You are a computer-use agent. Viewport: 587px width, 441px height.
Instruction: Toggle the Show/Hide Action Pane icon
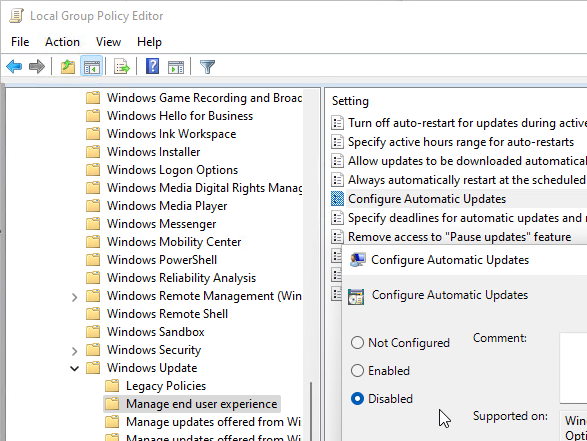[176, 67]
